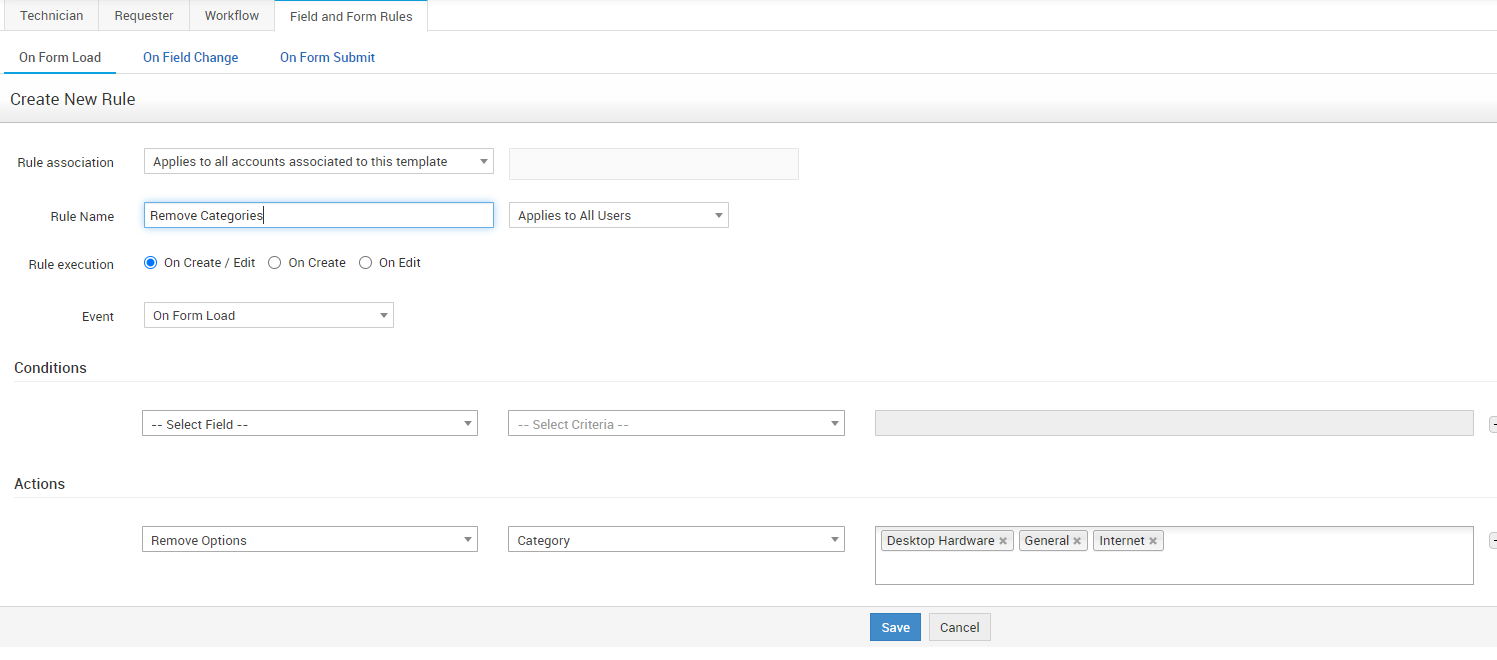The image size is (1497, 660).
Task: Cancel rule creation
Action: pyautogui.click(x=959, y=627)
